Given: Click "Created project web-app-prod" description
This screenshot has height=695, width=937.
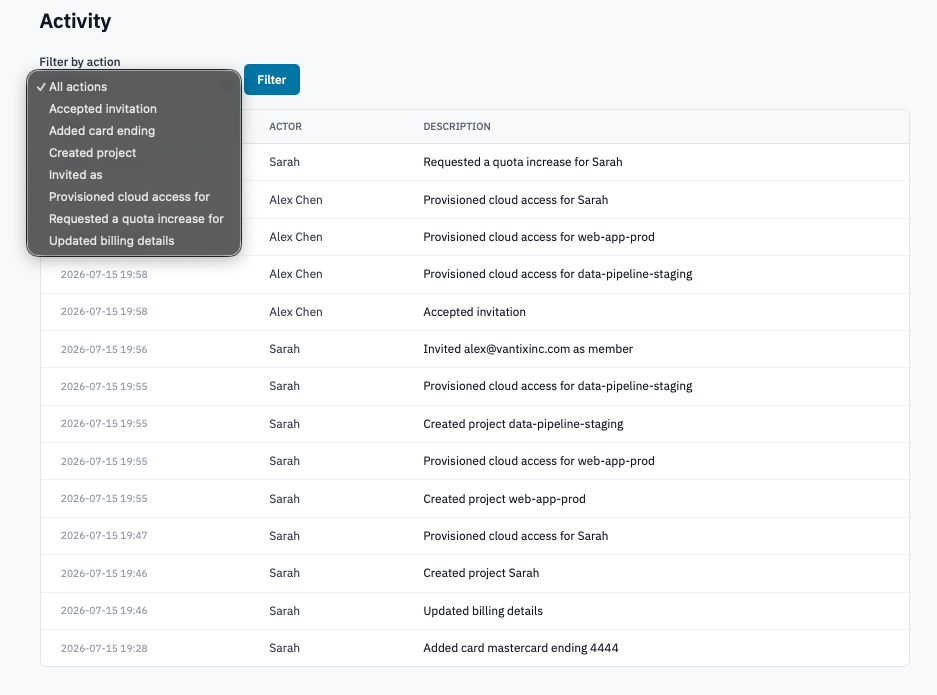Looking at the screenshot, I should click(504, 499).
